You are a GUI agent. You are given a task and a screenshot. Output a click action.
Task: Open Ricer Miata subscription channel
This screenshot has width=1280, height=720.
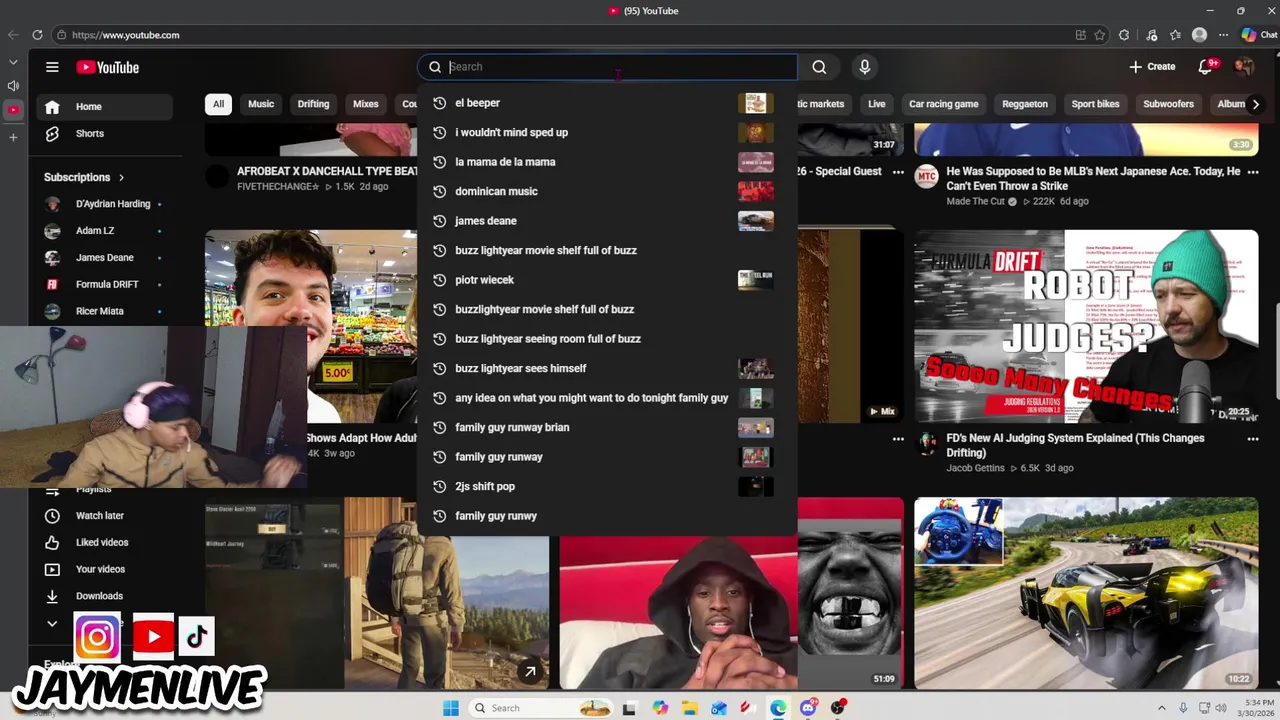pos(106,312)
